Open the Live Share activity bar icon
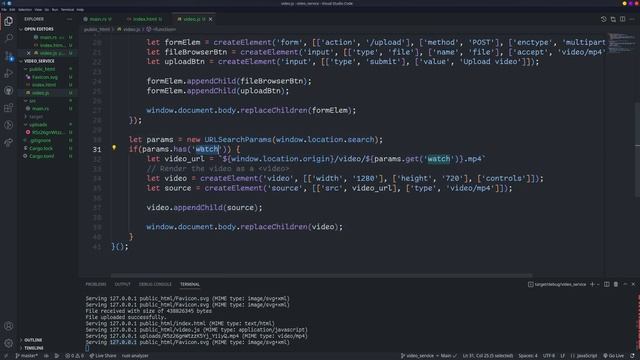The height and width of the screenshot is (360, 640). pos(9,142)
